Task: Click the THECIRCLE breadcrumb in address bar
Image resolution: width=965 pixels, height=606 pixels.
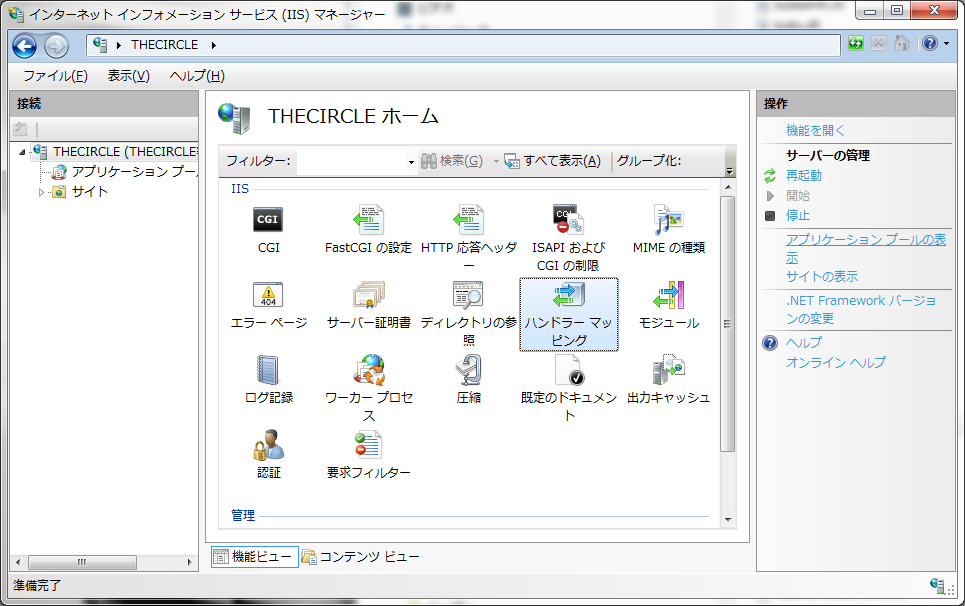Action: coord(164,45)
